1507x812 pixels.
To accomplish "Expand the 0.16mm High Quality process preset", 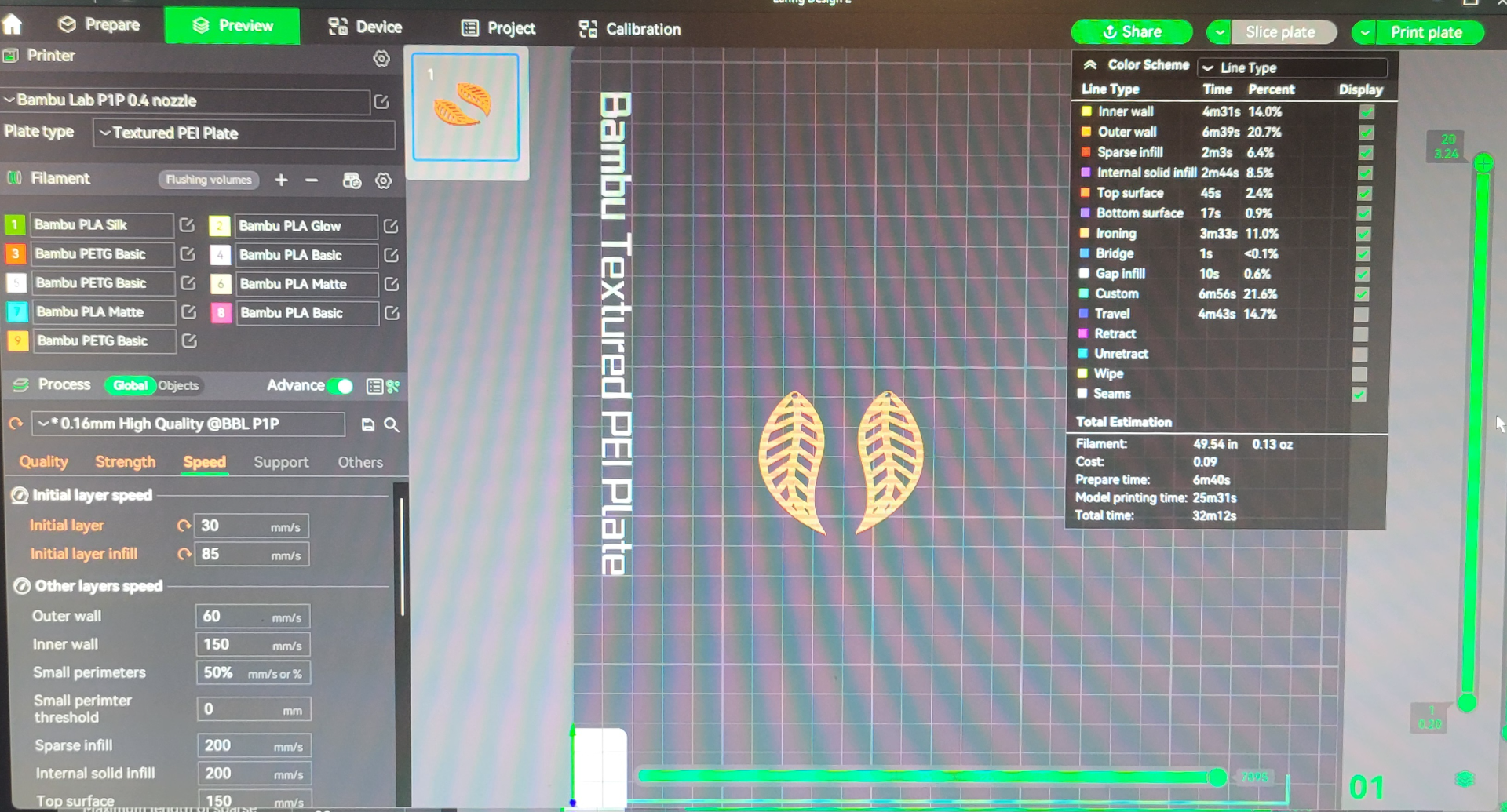I will (188, 424).
